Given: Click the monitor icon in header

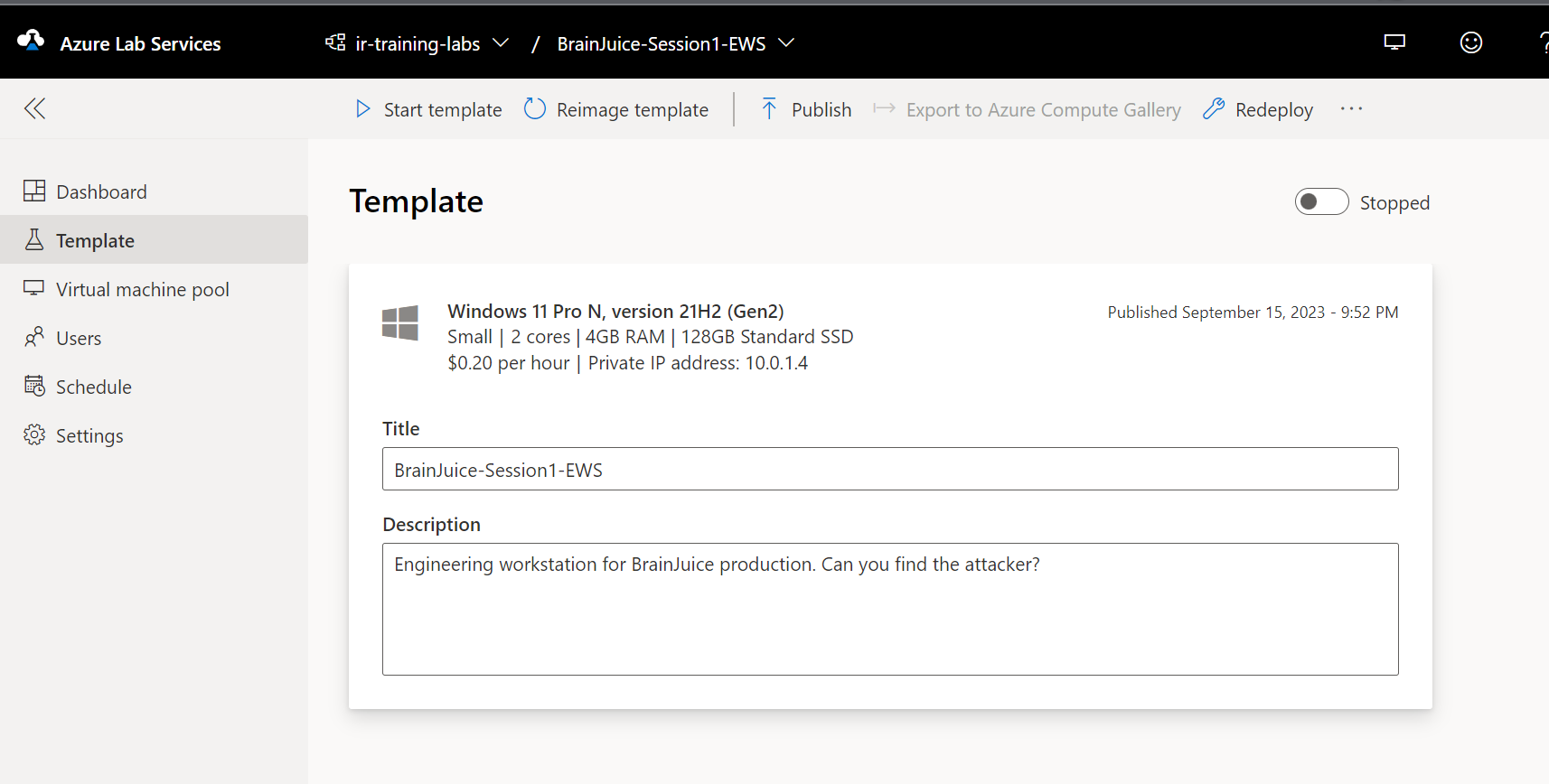Looking at the screenshot, I should point(1394,42).
